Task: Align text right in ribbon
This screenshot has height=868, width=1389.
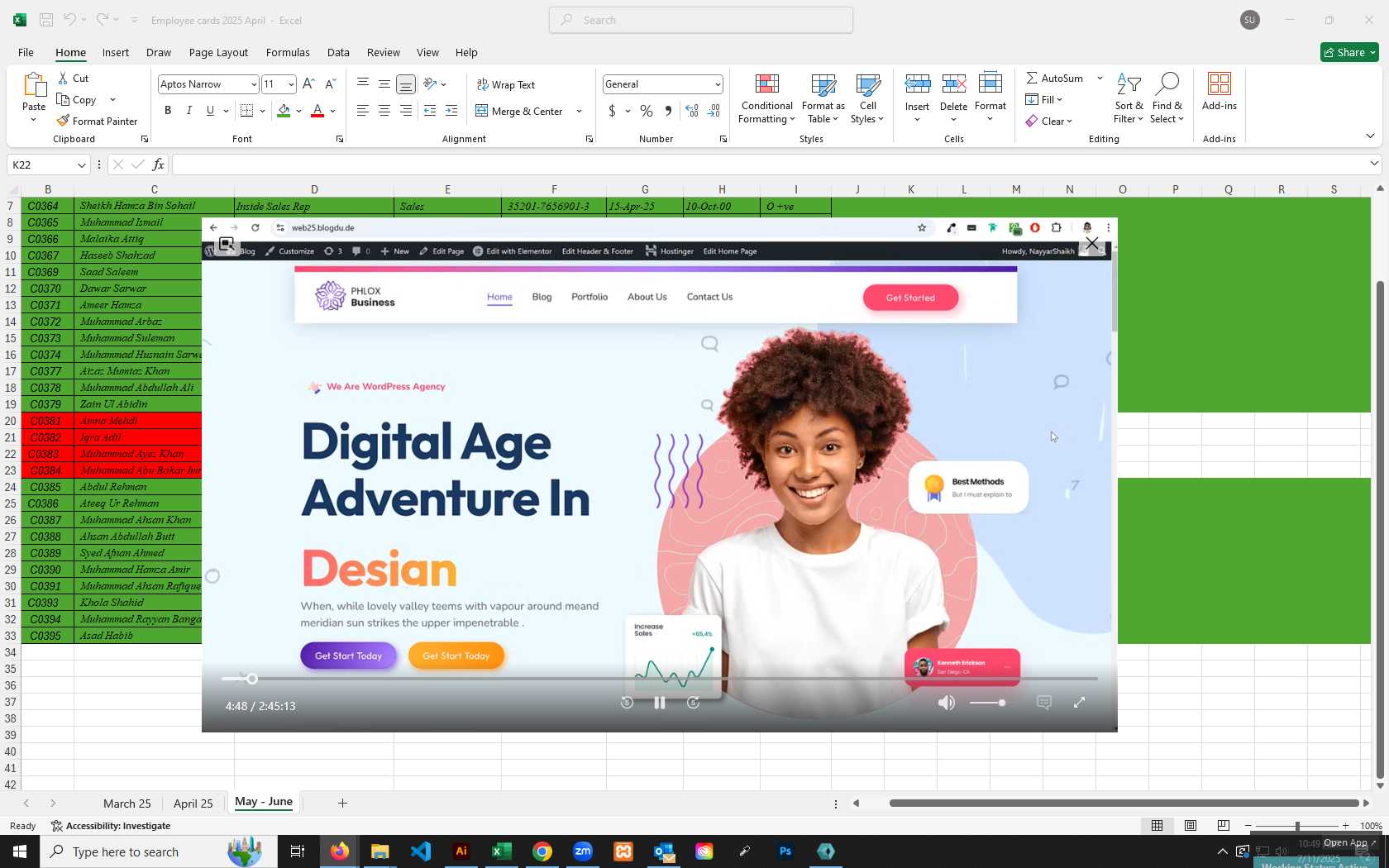Action: pos(406,111)
